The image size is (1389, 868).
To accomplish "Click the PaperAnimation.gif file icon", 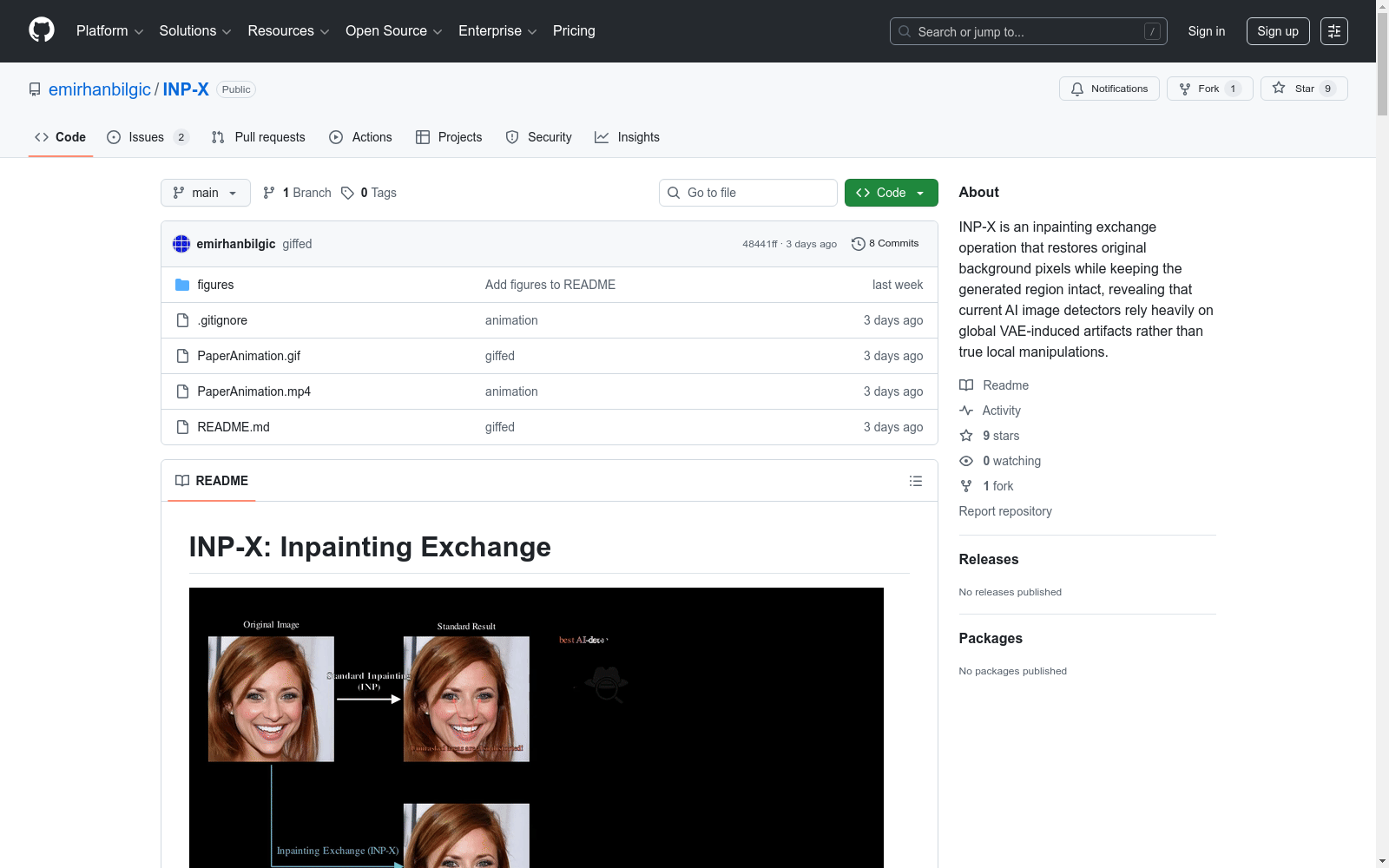I will coord(182,356).
